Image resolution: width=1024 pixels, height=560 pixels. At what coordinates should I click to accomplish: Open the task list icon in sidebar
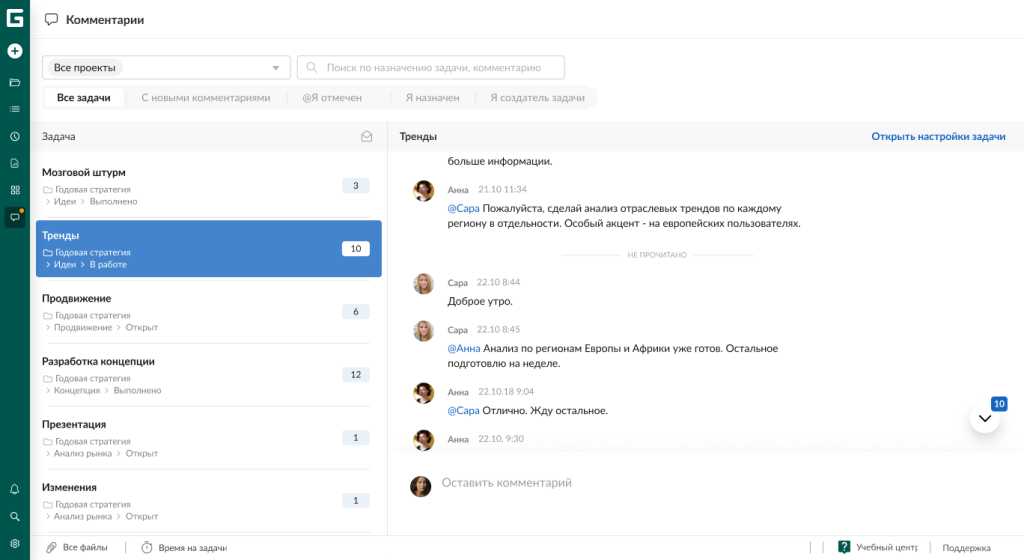pyautogui.click(x=15, y=109)
